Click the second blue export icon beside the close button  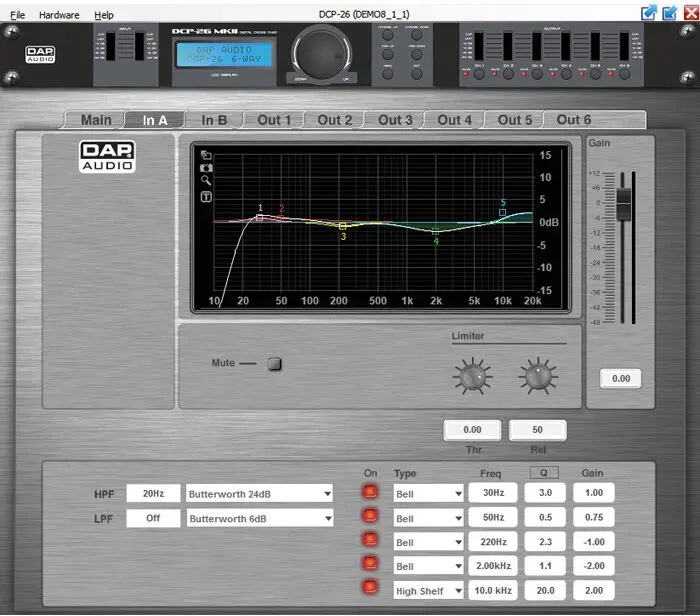click(x=669, y=13)
